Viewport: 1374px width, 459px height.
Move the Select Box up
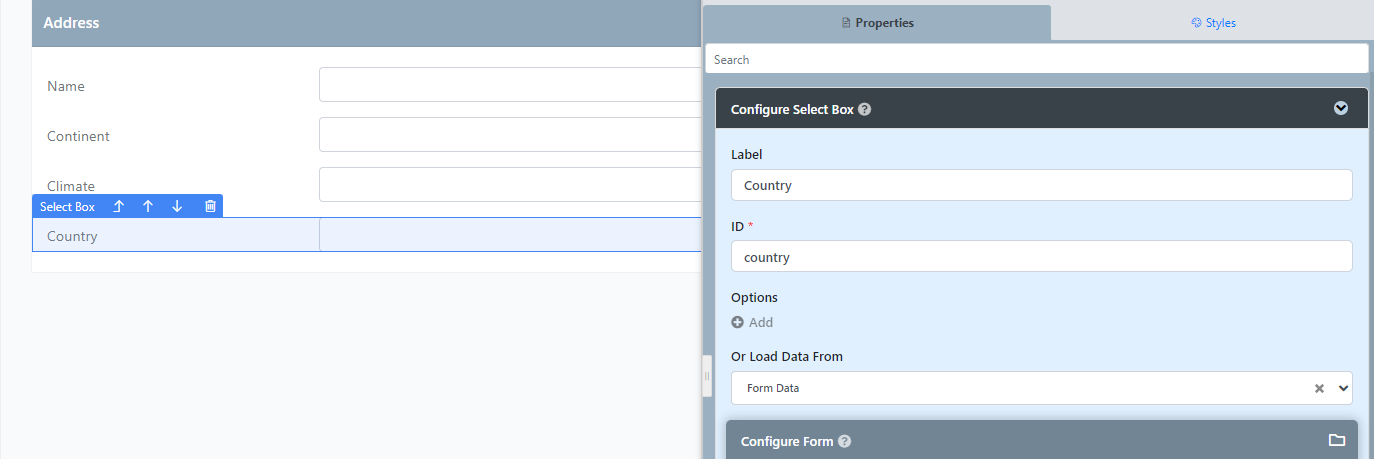(148, 206)
